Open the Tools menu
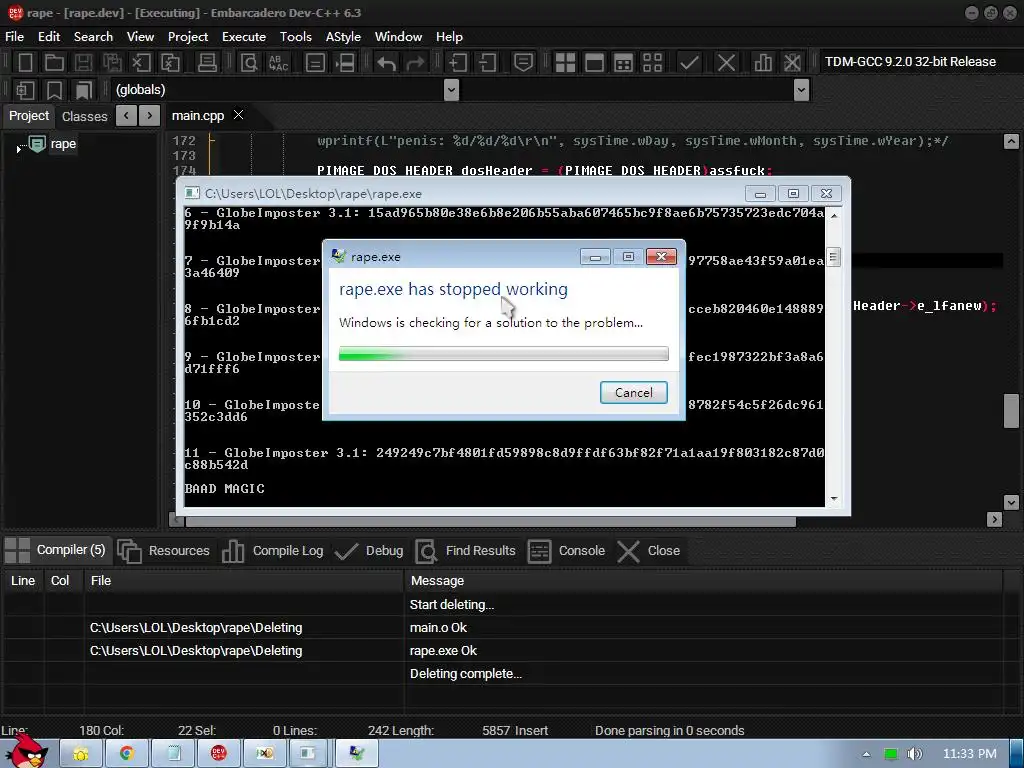The height and width of the screenshot is (768, 1024). (x=296, y=37)
